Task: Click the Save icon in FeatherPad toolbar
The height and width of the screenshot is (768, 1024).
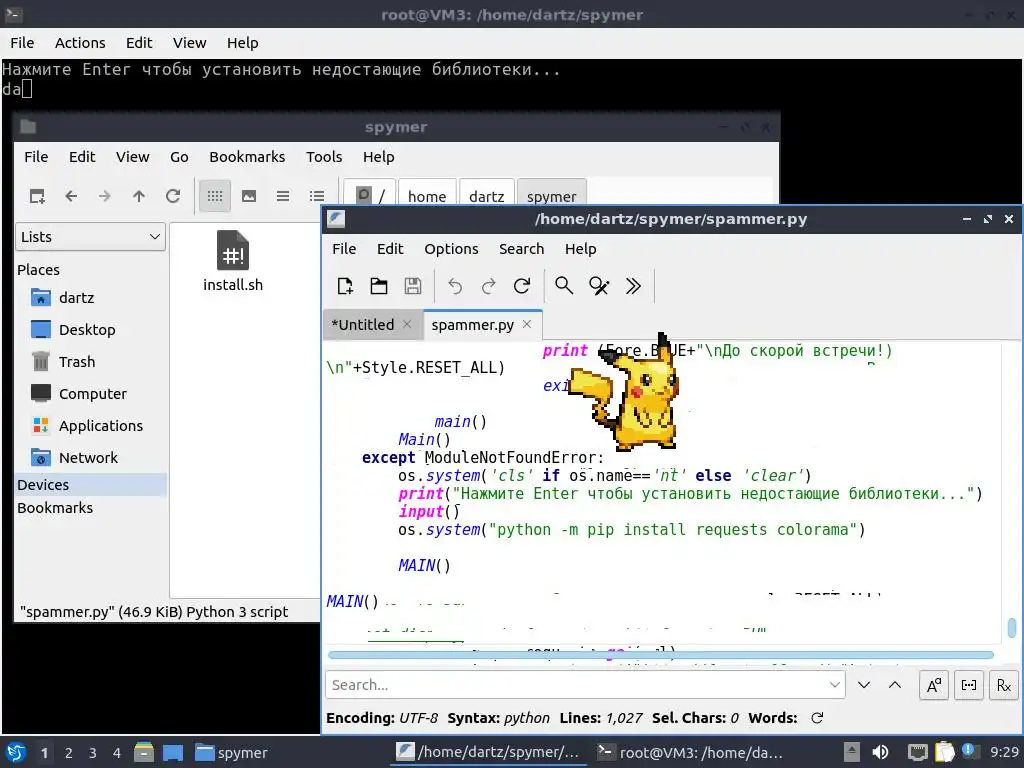Action: (413, 286)
